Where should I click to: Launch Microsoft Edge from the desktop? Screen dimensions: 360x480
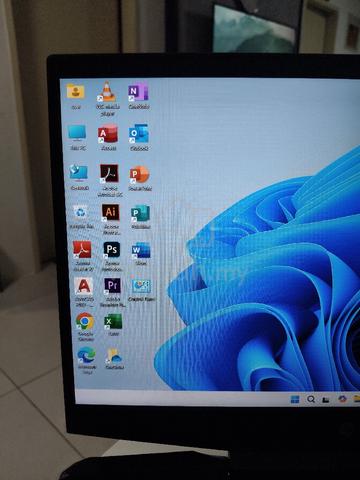click(86, 356)
